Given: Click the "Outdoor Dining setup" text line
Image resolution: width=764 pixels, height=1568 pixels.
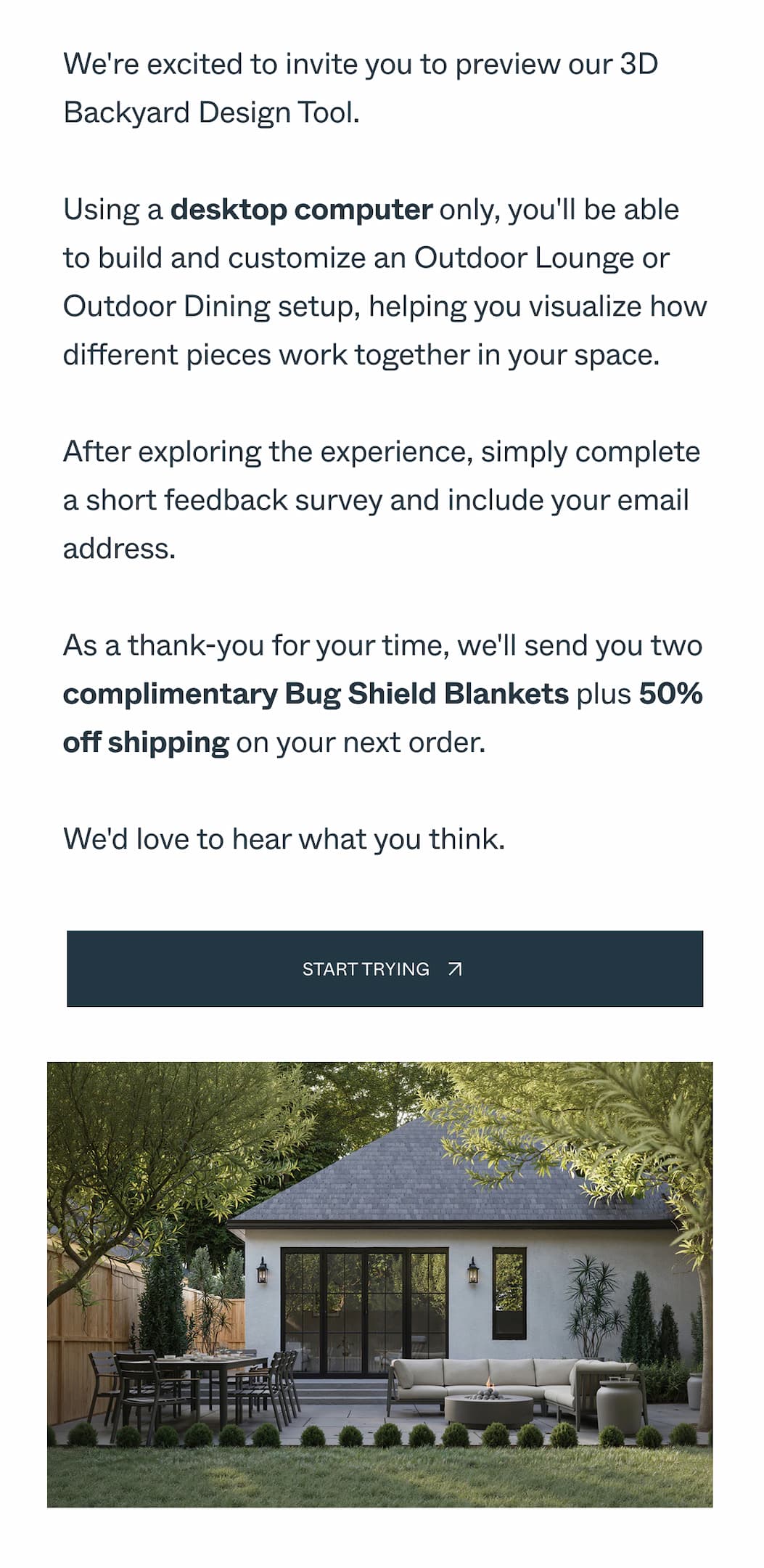Looking at the screenshot, I should click(x=211, y=306).
